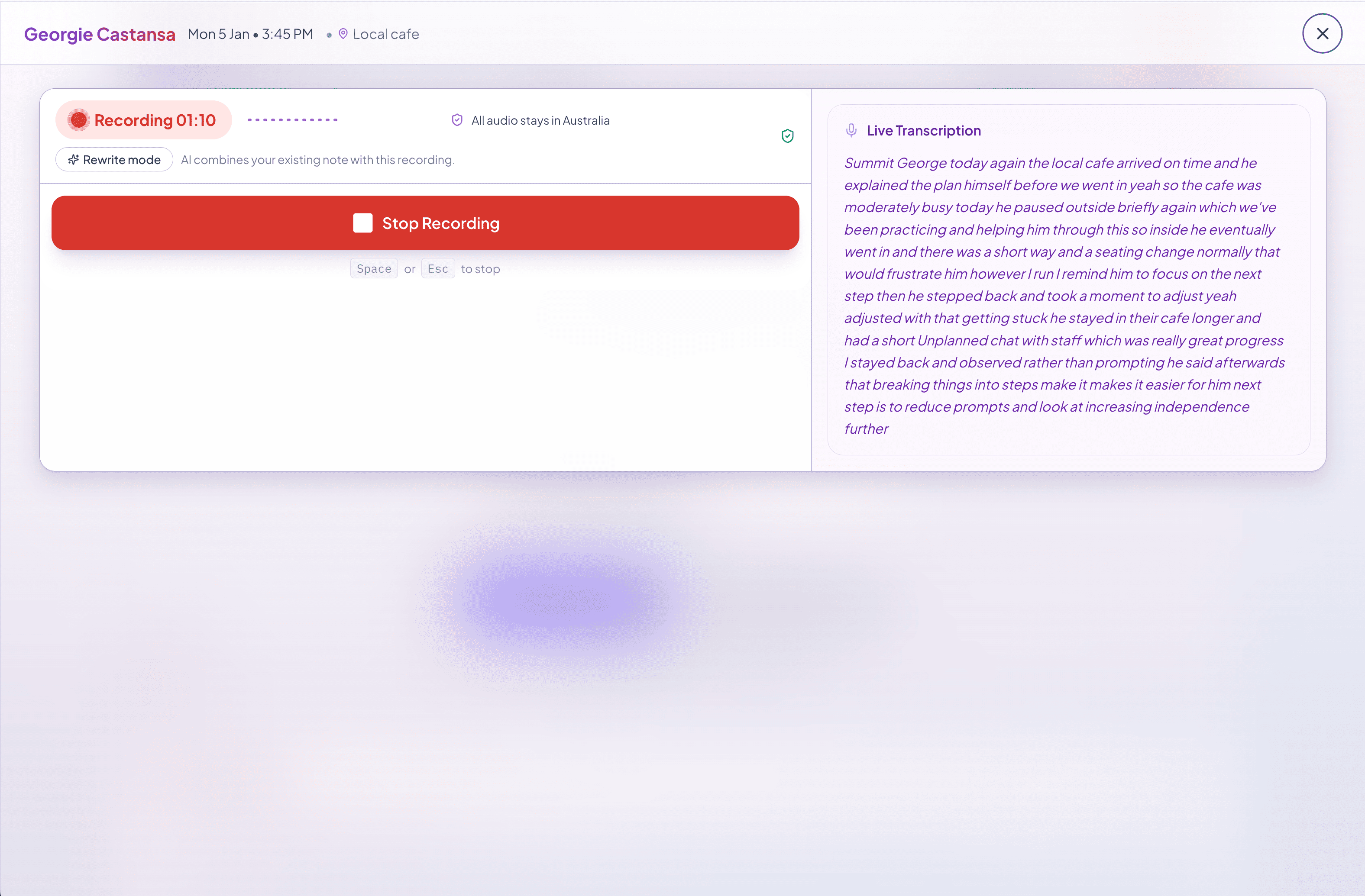Open Georgie Castansa's name link

click(100, 34)
